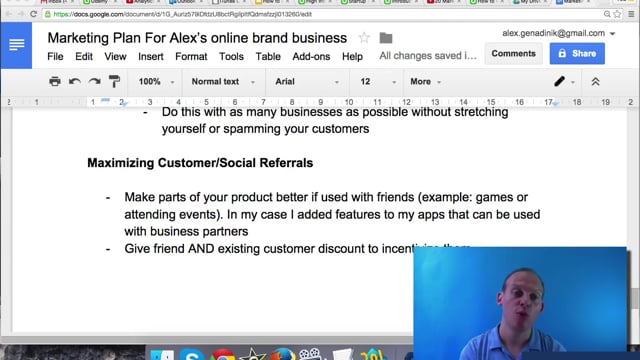Open the Edit menu

tap(84, 56)
